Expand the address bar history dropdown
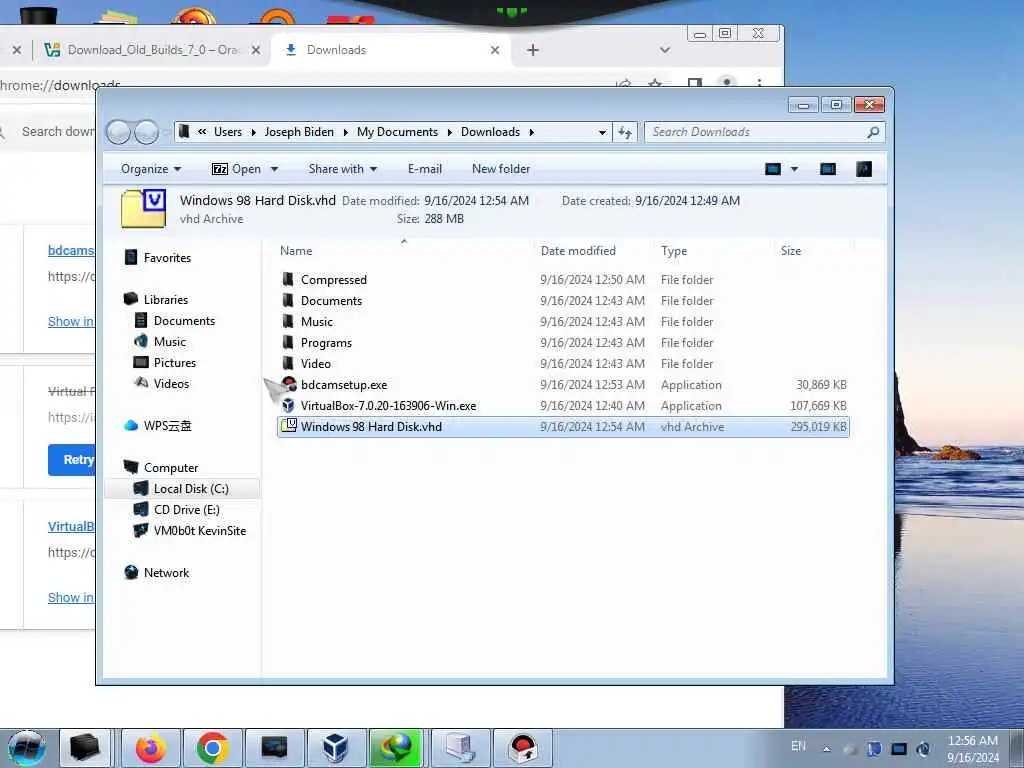 [602, 133]
